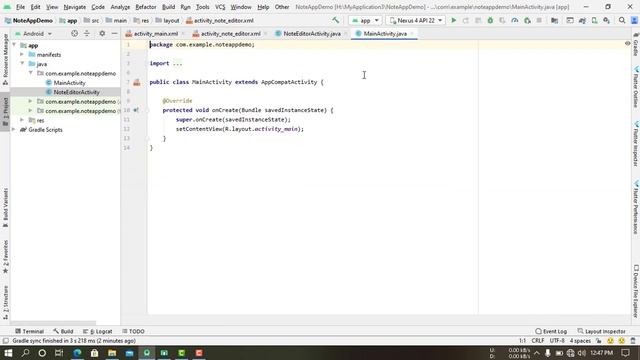
Task: Click the override gutter icon beside onCreate
Action: 136,110
